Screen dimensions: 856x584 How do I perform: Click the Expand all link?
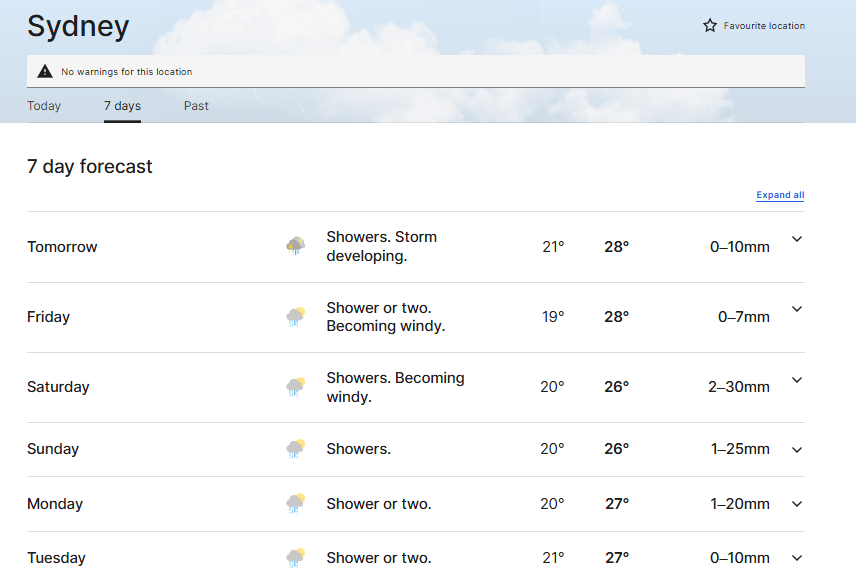(780, 195)
